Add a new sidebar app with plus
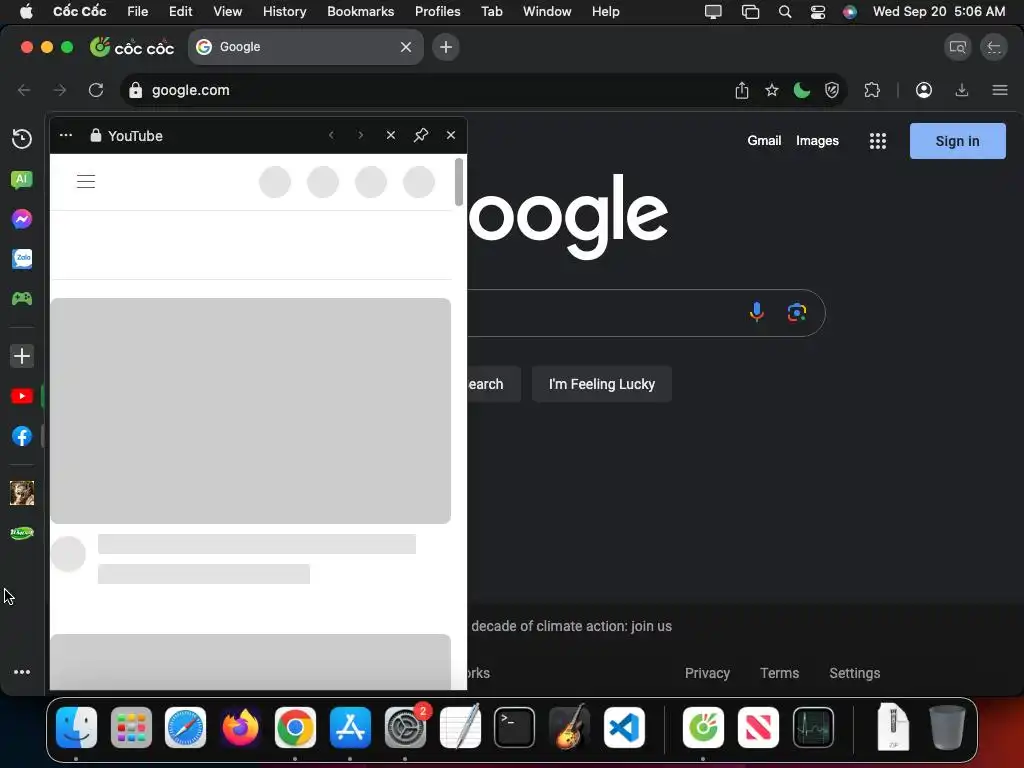The height and width of the screenshot is (768, 1024). pyautogui.click(x=22, y=356)
